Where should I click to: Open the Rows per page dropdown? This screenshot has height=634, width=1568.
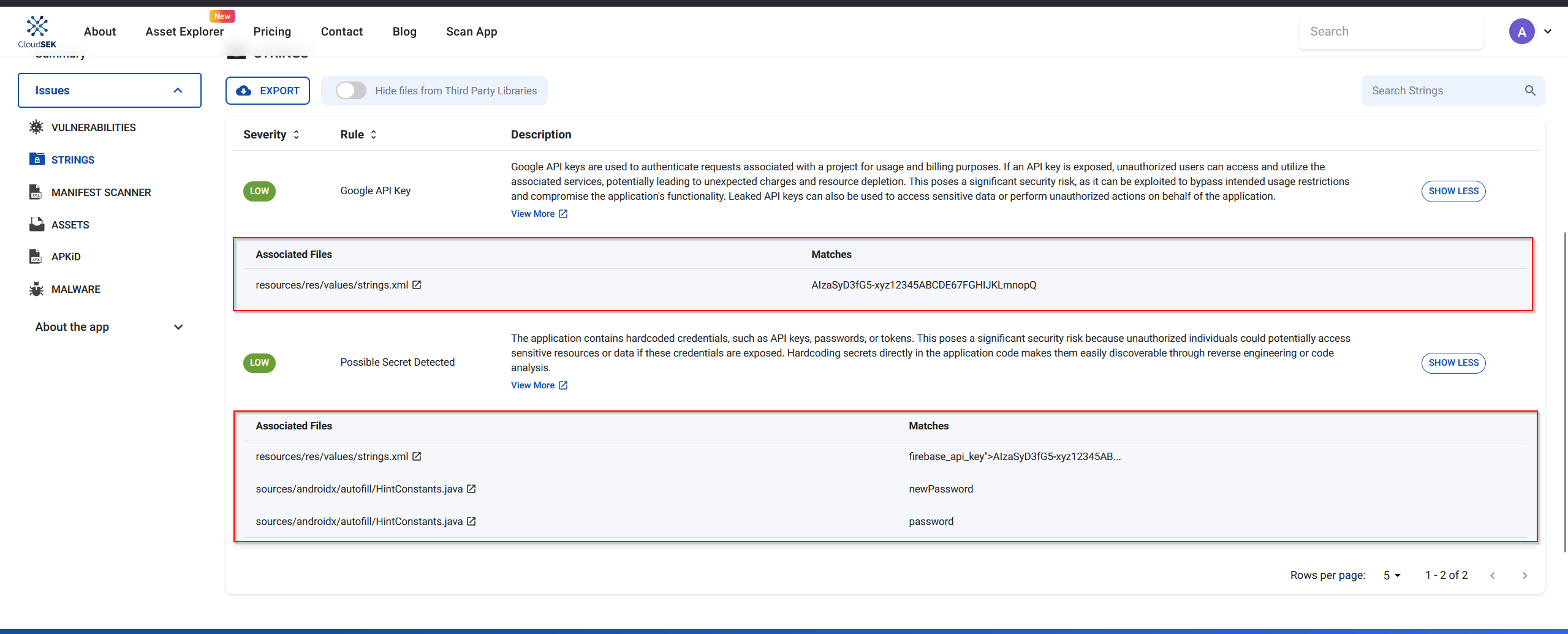pos(1392,575)
